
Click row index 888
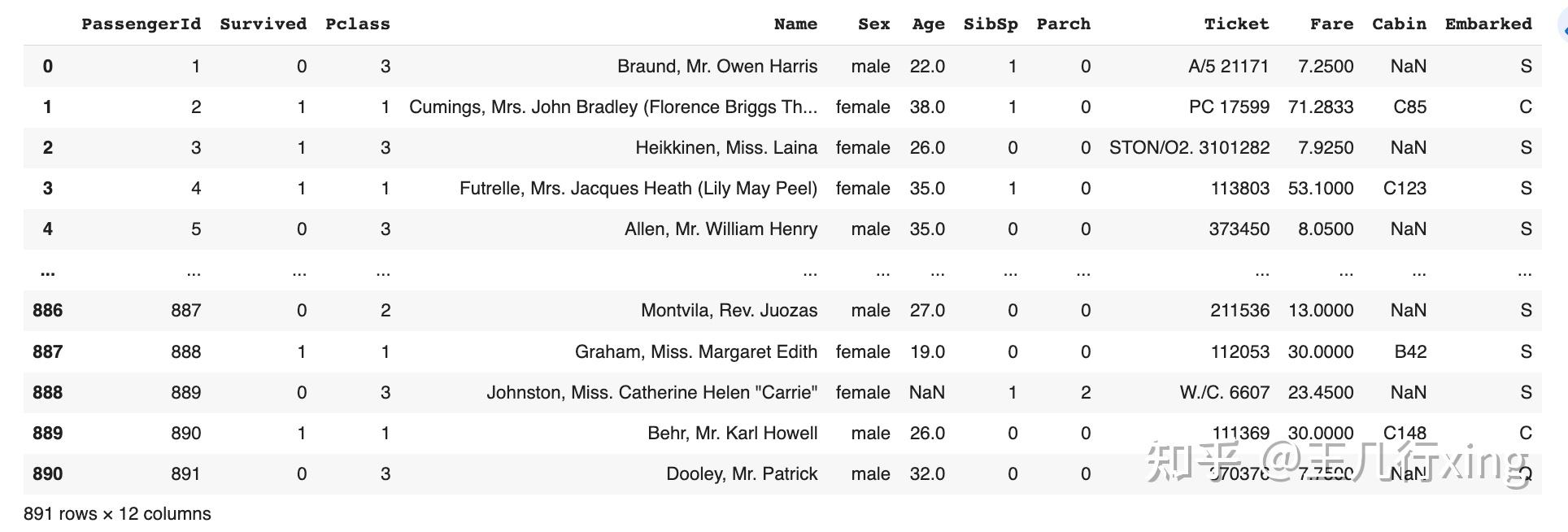pyautogui.click(x=48, y=392)
